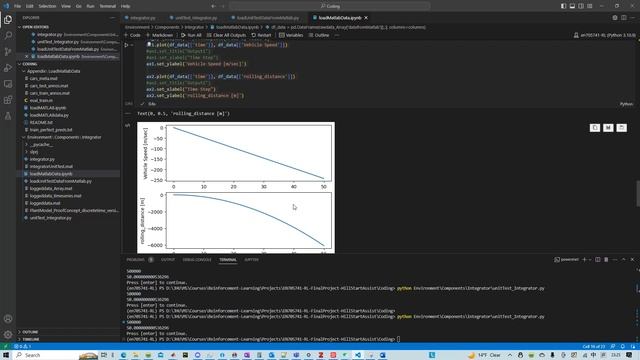This screenshot has height=360, width=640.
Task: Click the editor vertical scrollbar thumb
Action: point(638,194)
